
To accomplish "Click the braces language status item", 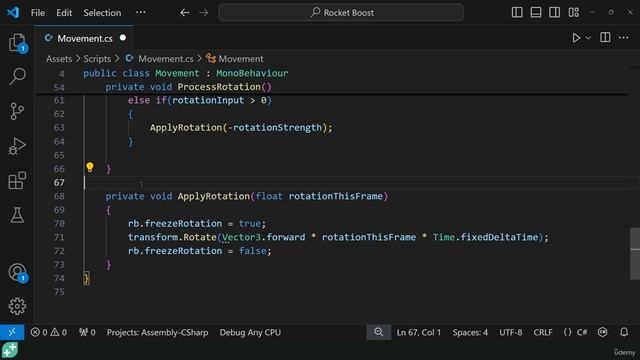I will [567, 332].
